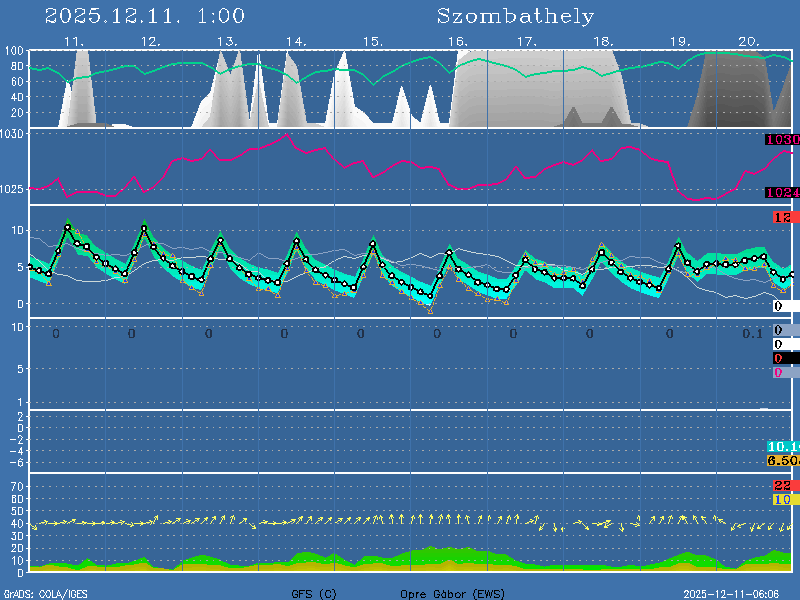This screenshot has height=600, width=800.
Task: Click the pink 1030 pressure maximum badge
Action: (x=781, y=140)
